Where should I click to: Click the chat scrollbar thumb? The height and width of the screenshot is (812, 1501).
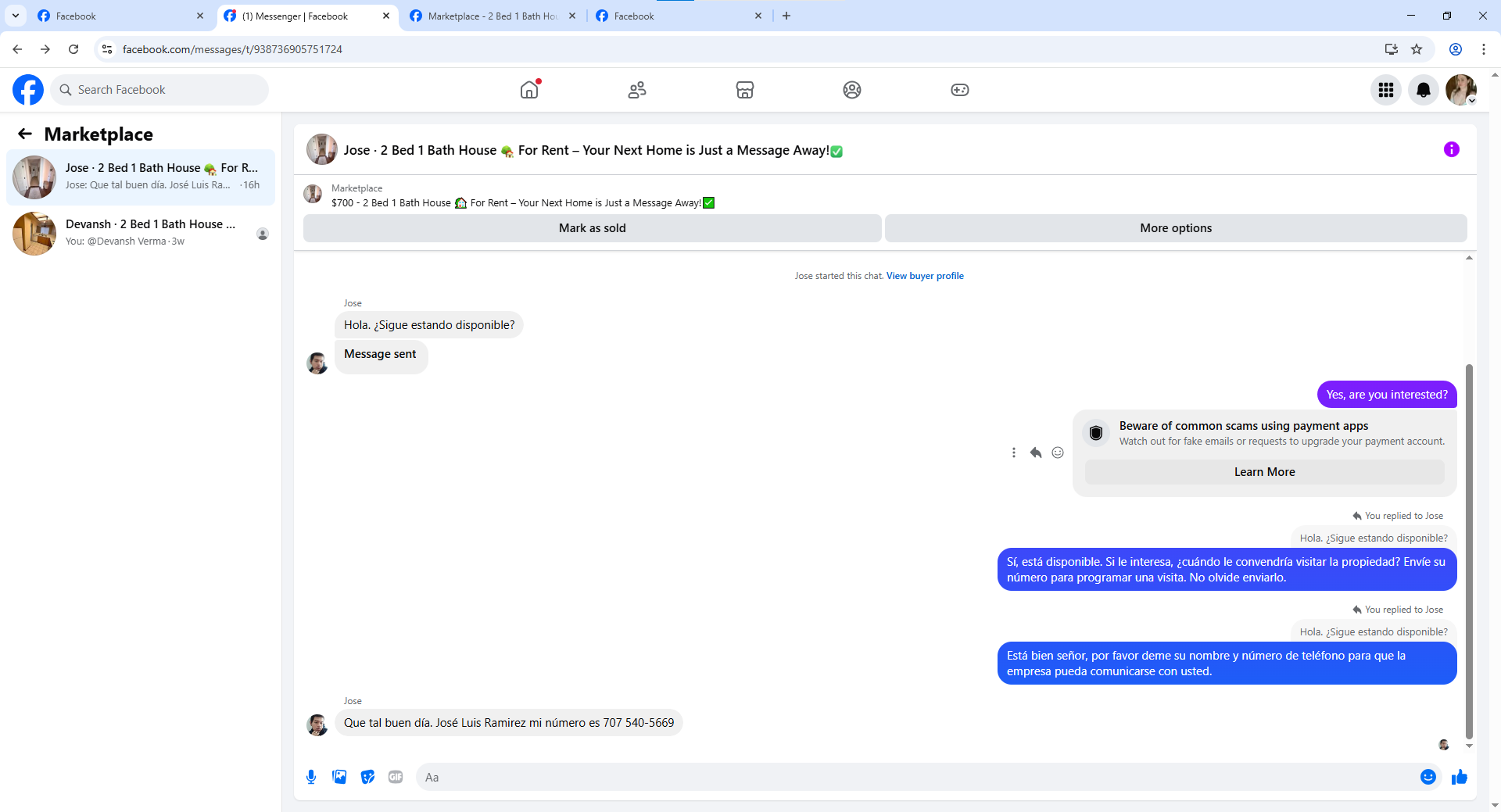coord(1469,551)
